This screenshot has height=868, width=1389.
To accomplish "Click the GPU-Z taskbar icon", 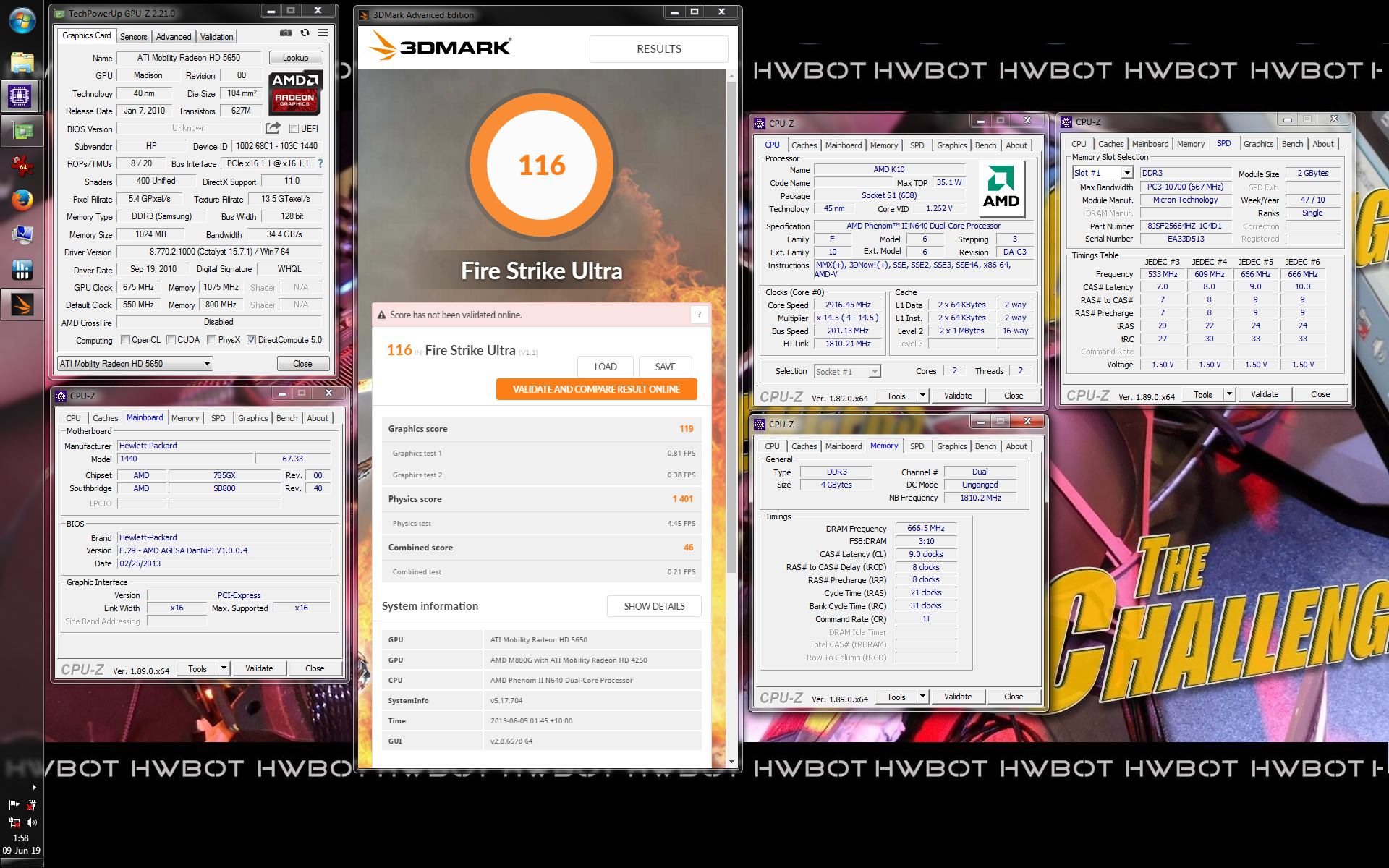I will (22, 131).
